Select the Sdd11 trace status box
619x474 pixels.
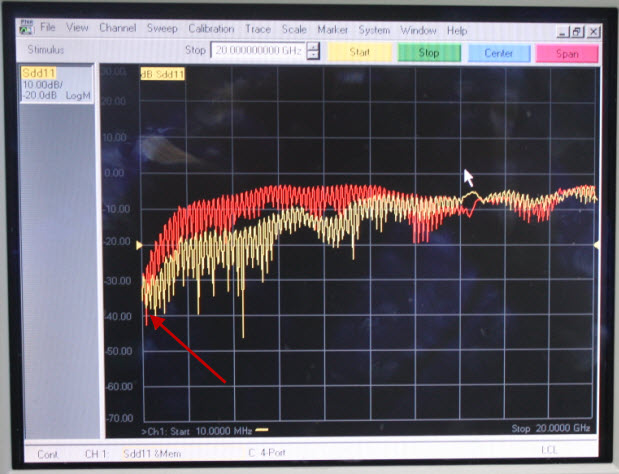(x=56, y=85)
